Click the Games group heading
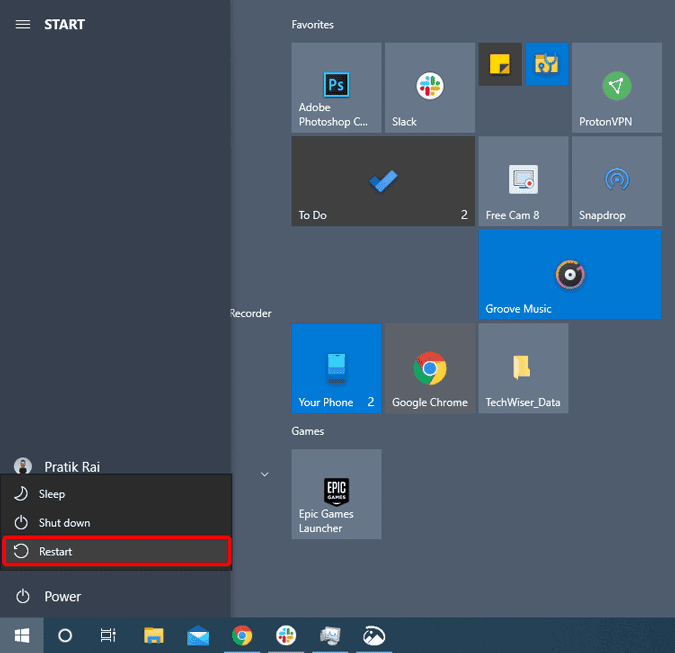Viewport: 675px width, 653px height. (307, 431)
